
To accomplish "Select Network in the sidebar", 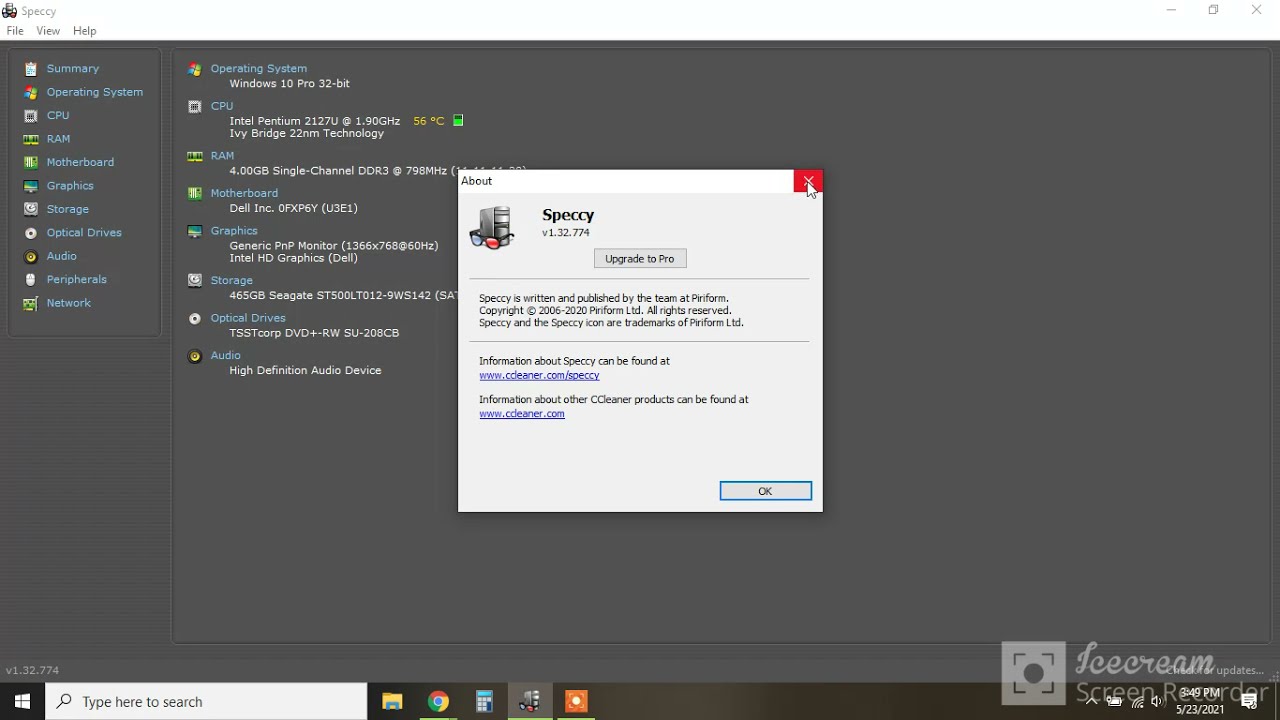I will point(69,303).
